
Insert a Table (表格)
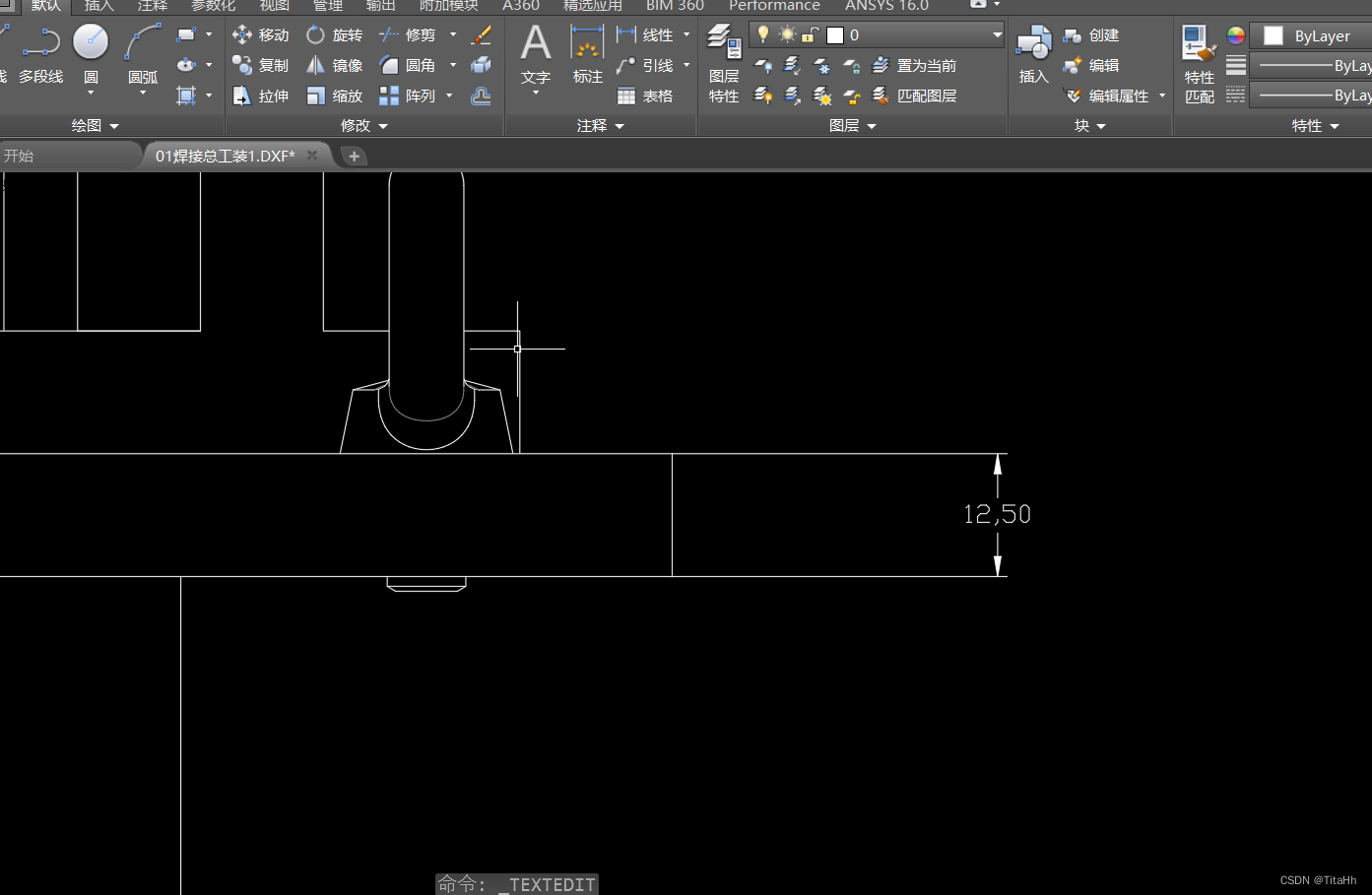pyautogui.click(x=645, y=96)
